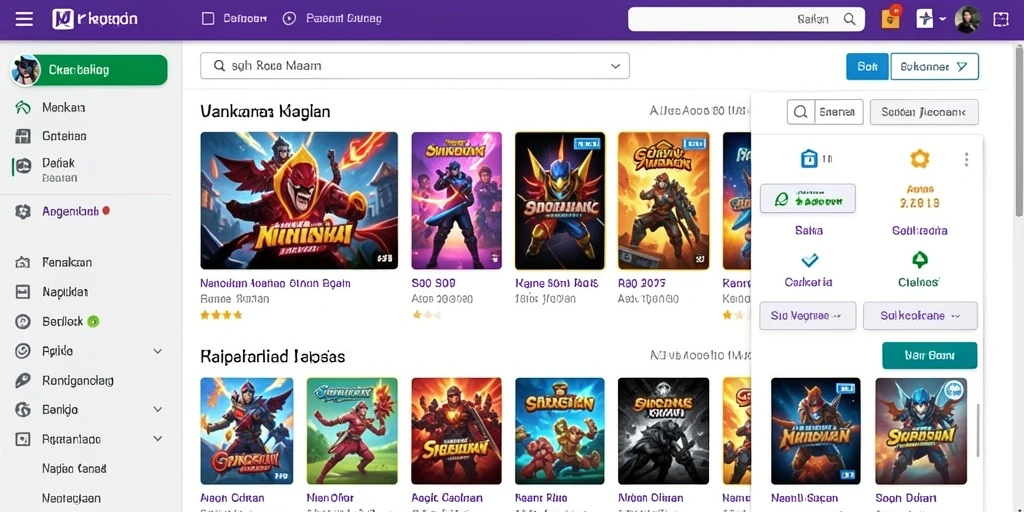Viewport: 1024px width, 512px height.
Task: Click the white sparkle icon in top bar
Action: (925, 19)
